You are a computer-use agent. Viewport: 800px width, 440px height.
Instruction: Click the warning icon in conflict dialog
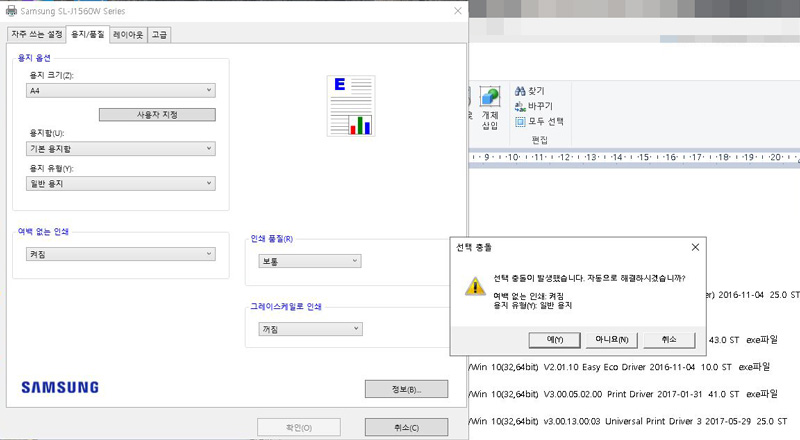pos(475,286)
